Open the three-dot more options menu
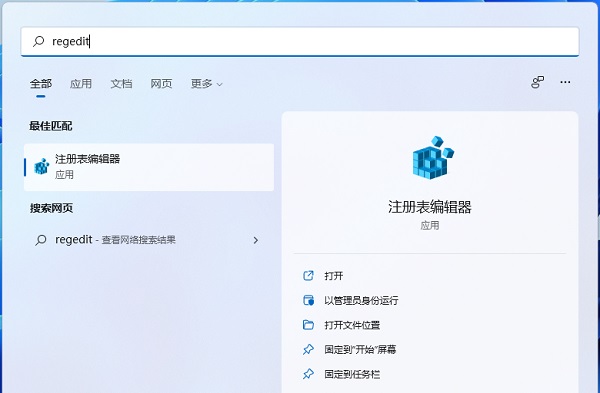 tap(565, 82)
